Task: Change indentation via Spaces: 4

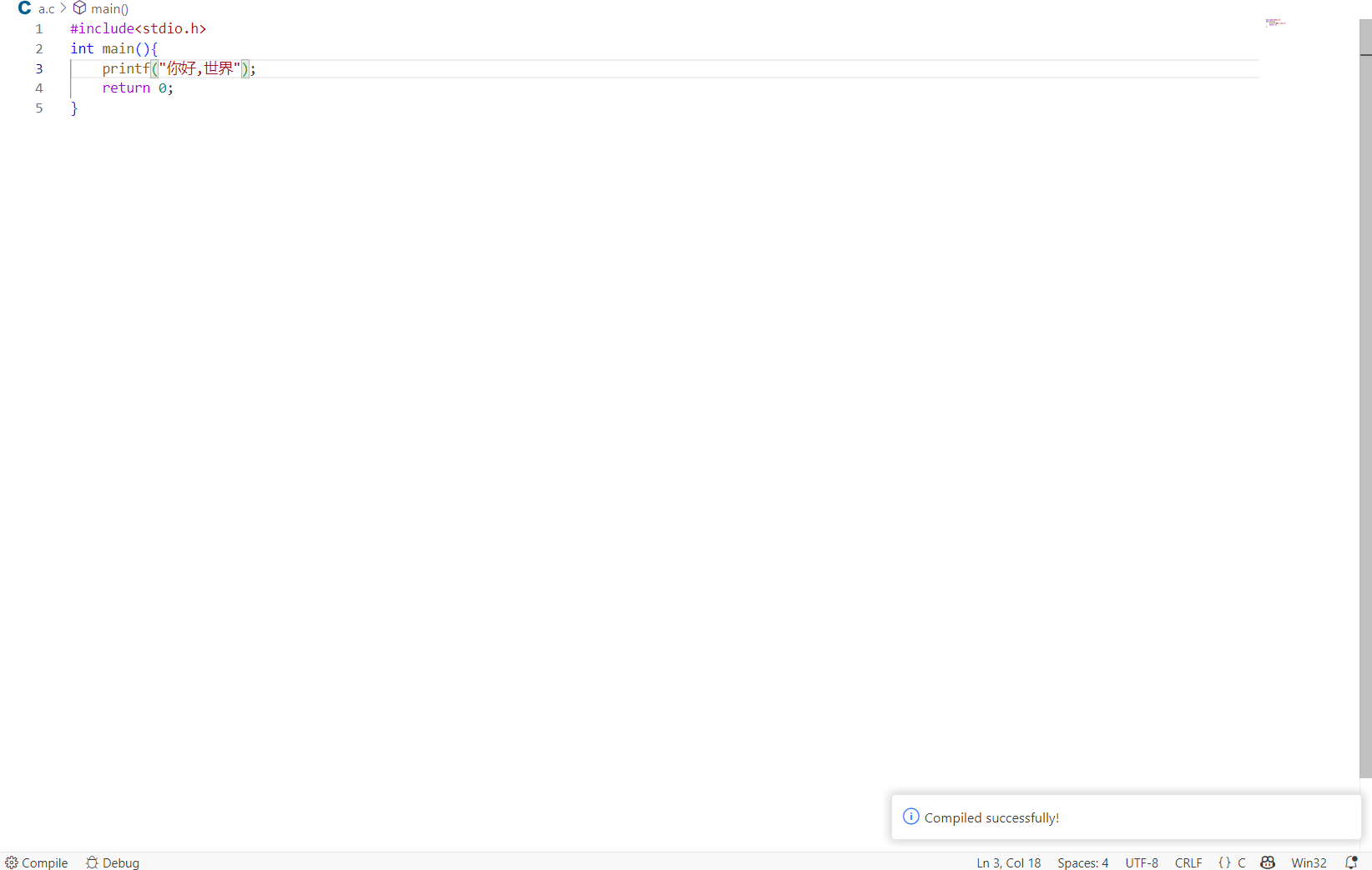Action: point(1083,862)
